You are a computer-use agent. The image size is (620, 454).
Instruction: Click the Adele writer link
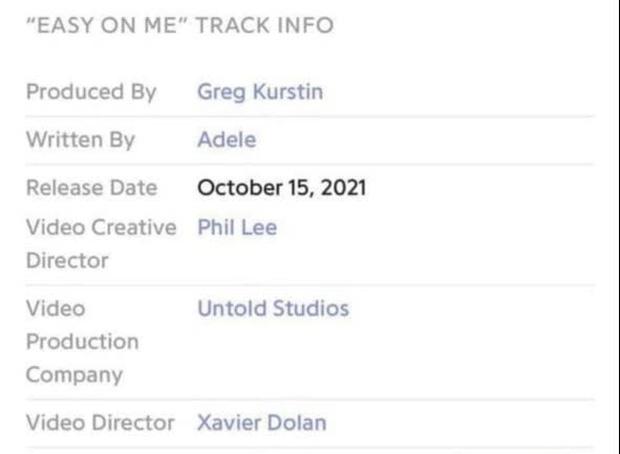click(227, 140)
